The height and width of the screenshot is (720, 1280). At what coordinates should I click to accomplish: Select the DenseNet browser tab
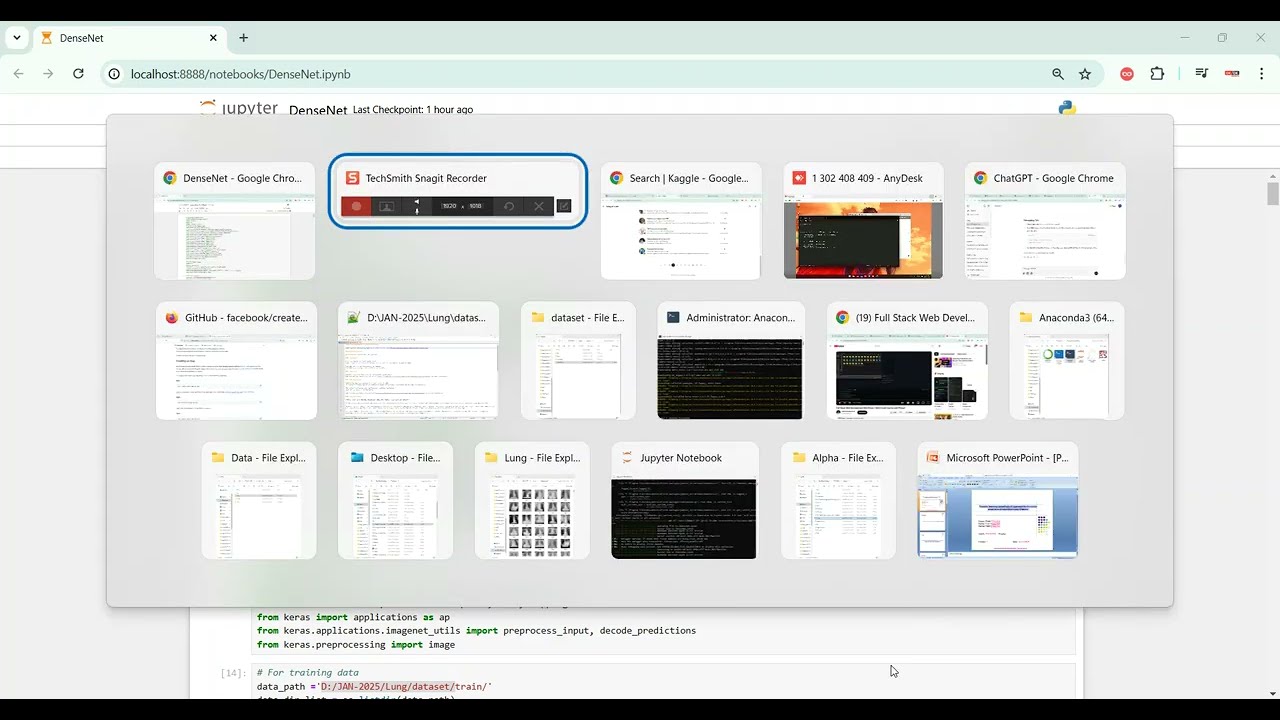tap(130, 38)
